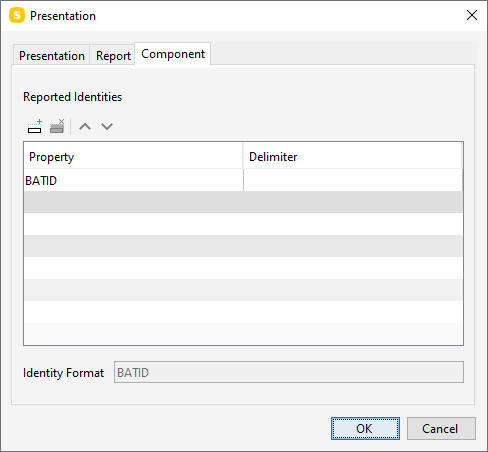Click the Cancel button
Viewport: 488px width, 452px height.
tap(441, 429)
